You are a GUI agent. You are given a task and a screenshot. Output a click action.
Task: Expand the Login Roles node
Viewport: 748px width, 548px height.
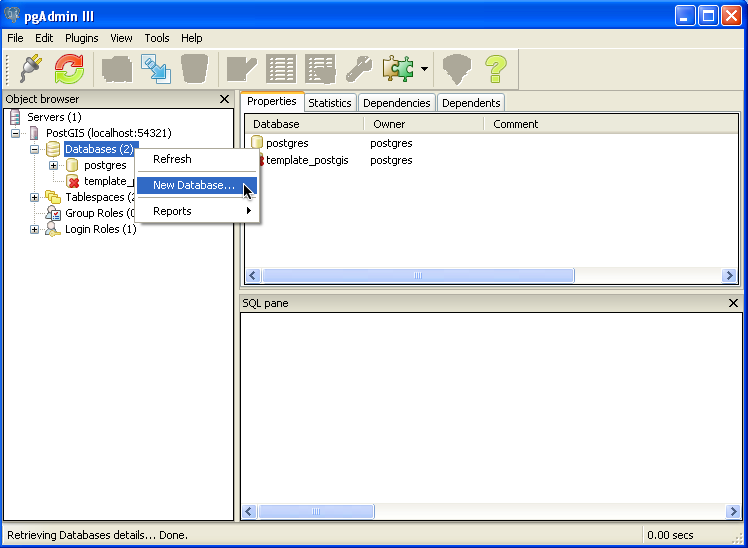pyautogui.click(x=34, y=229)
